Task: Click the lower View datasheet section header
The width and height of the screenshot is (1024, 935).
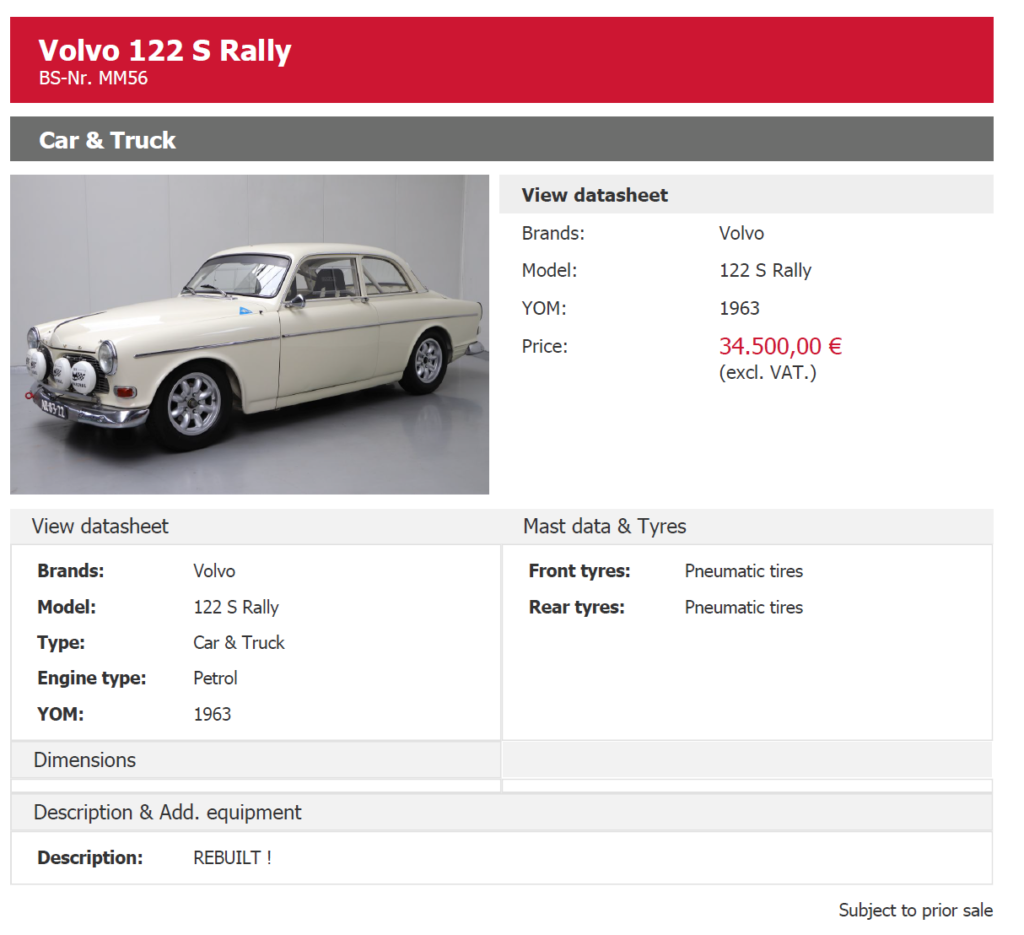Action: tap(100, 526)
